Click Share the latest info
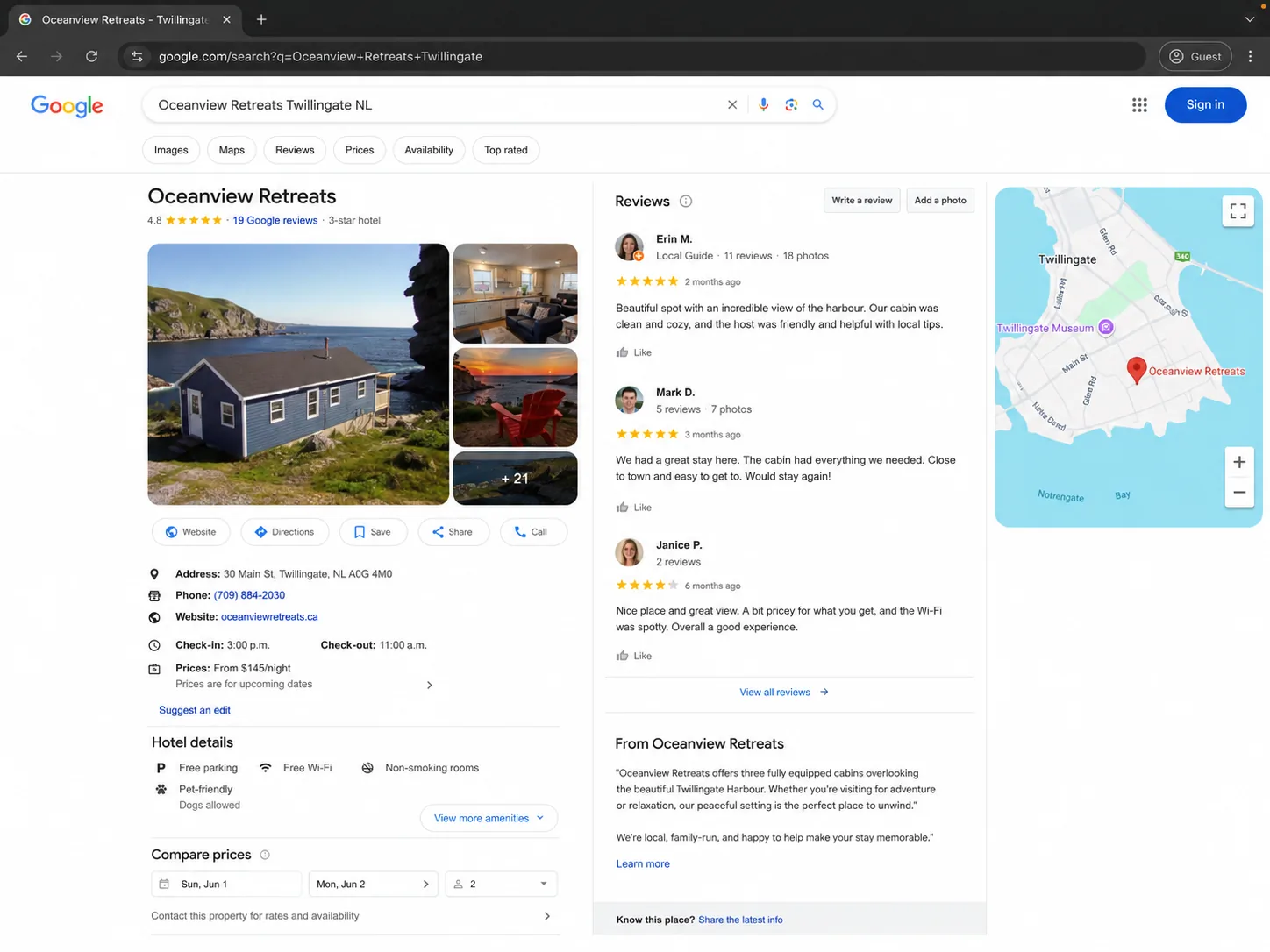 [x=740, y=920]
